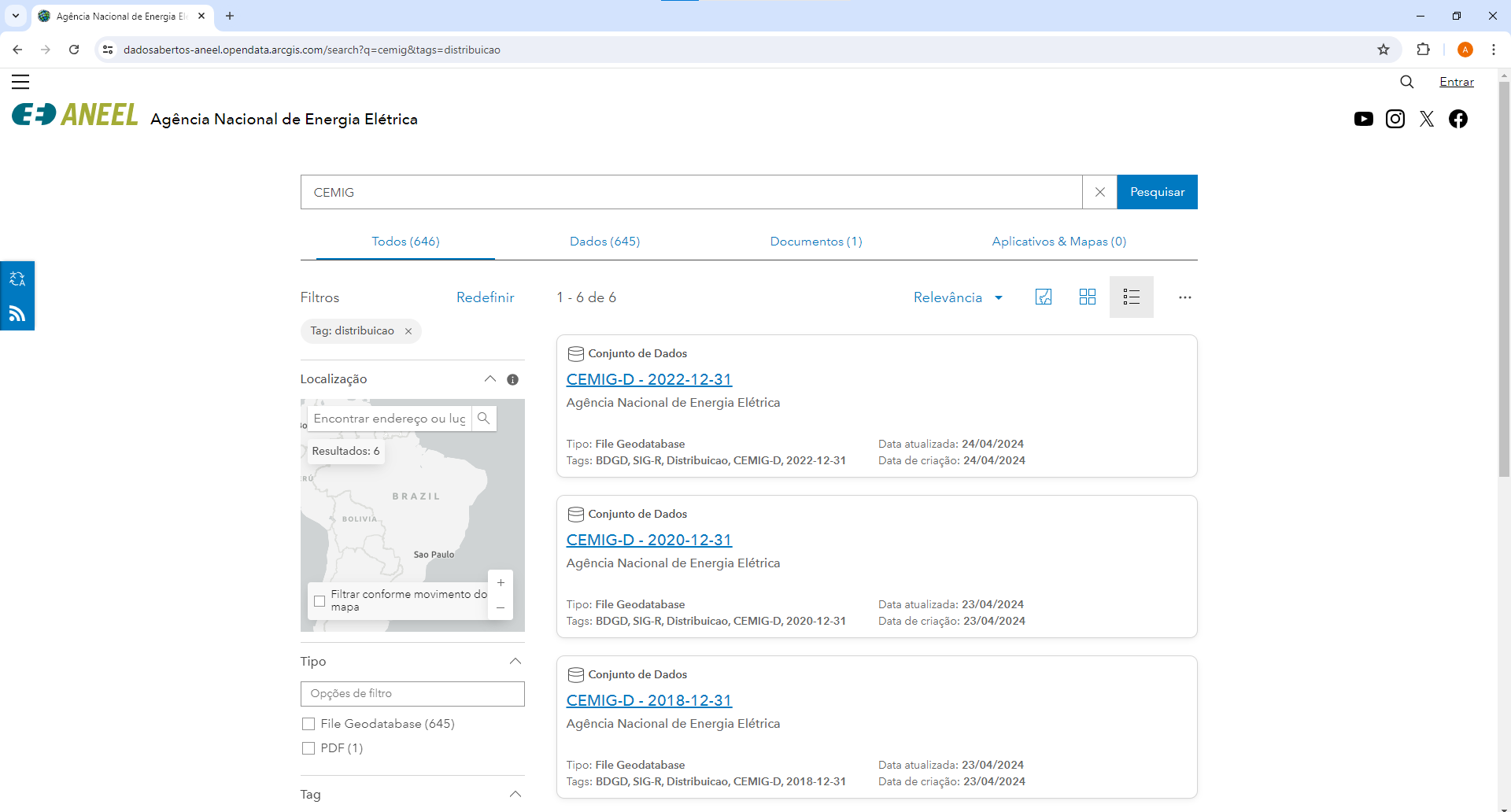Click the Pesquisar button

click(x=1158, y=192)
